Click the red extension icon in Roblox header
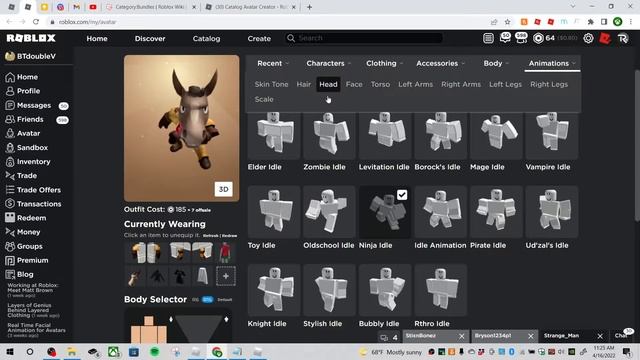The height and width of the screenshot is (360, 640). [605, 38]
